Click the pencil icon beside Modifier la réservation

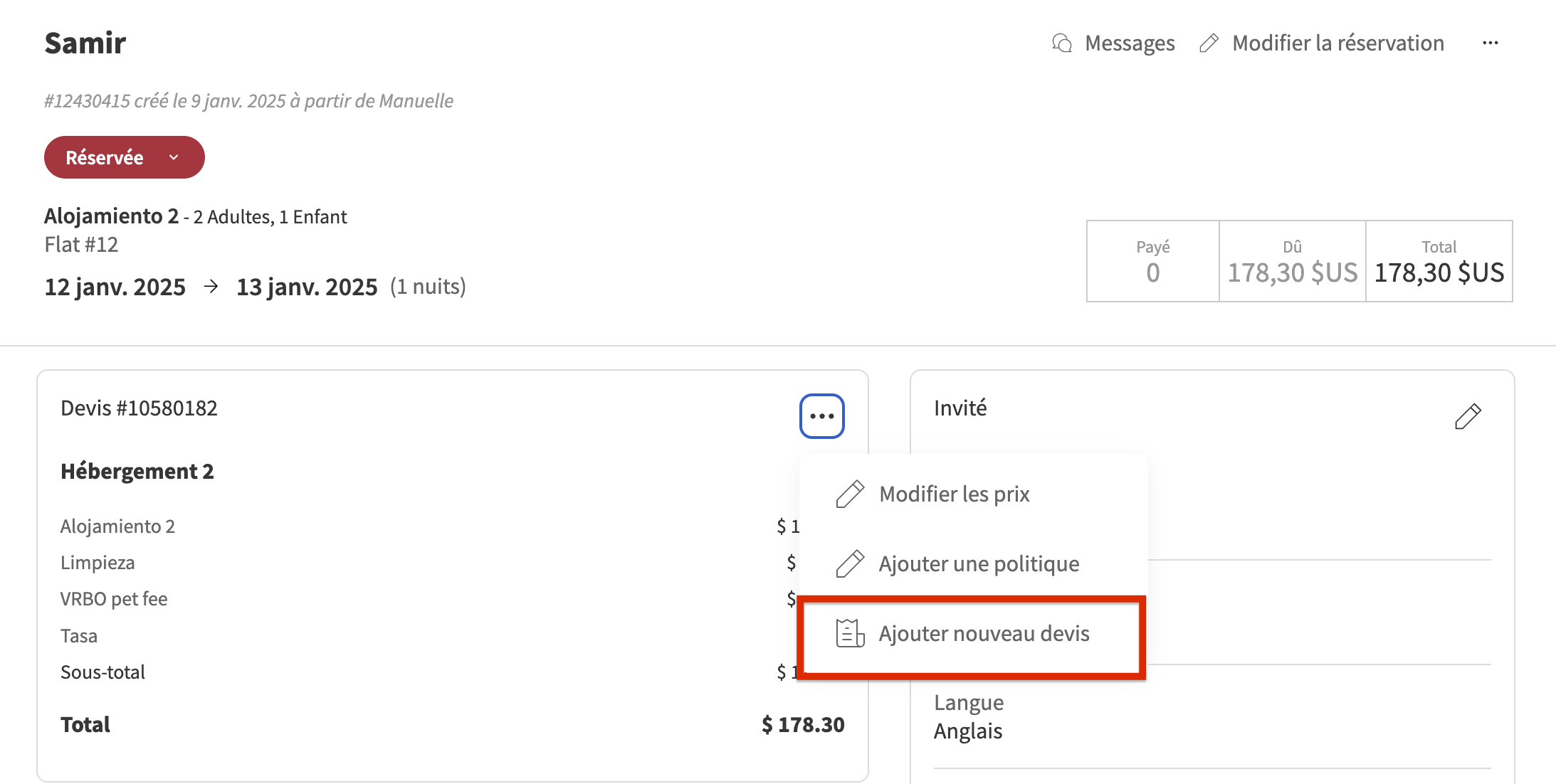1209,43
